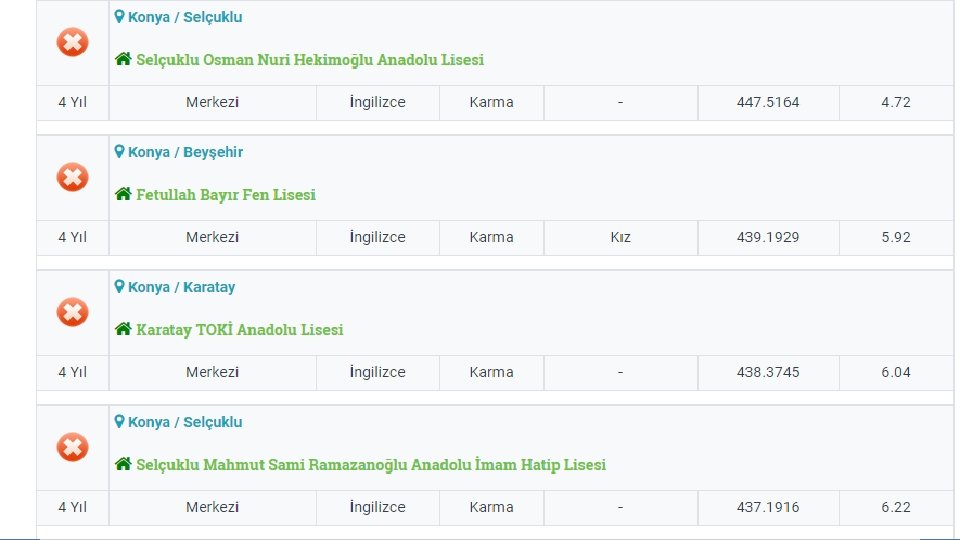Click the Konya / Beyşehir location text
Viewport: 960px width, 540px height.
pos(186,152)
